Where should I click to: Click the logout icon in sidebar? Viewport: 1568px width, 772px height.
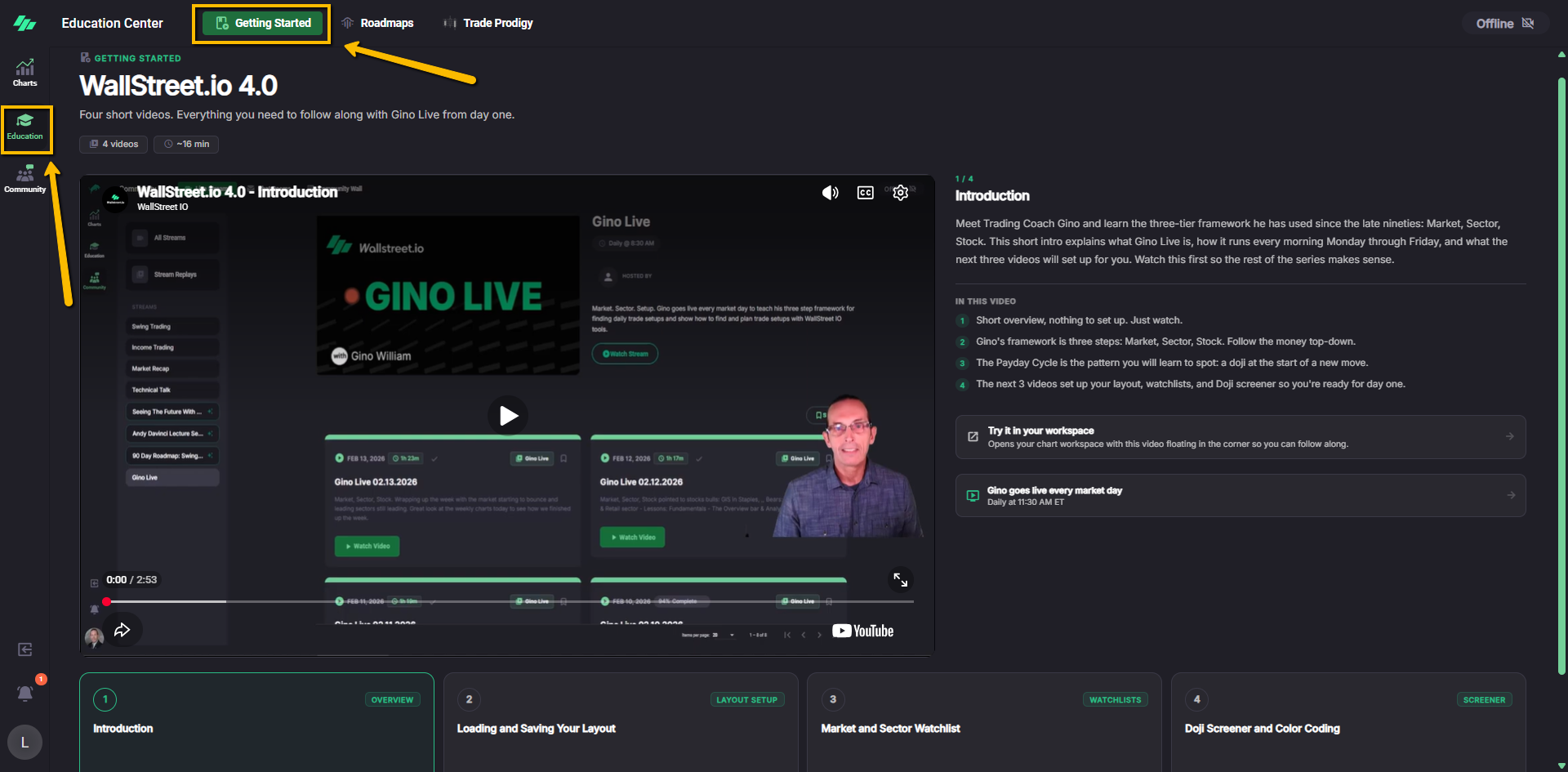click(25, 649)
